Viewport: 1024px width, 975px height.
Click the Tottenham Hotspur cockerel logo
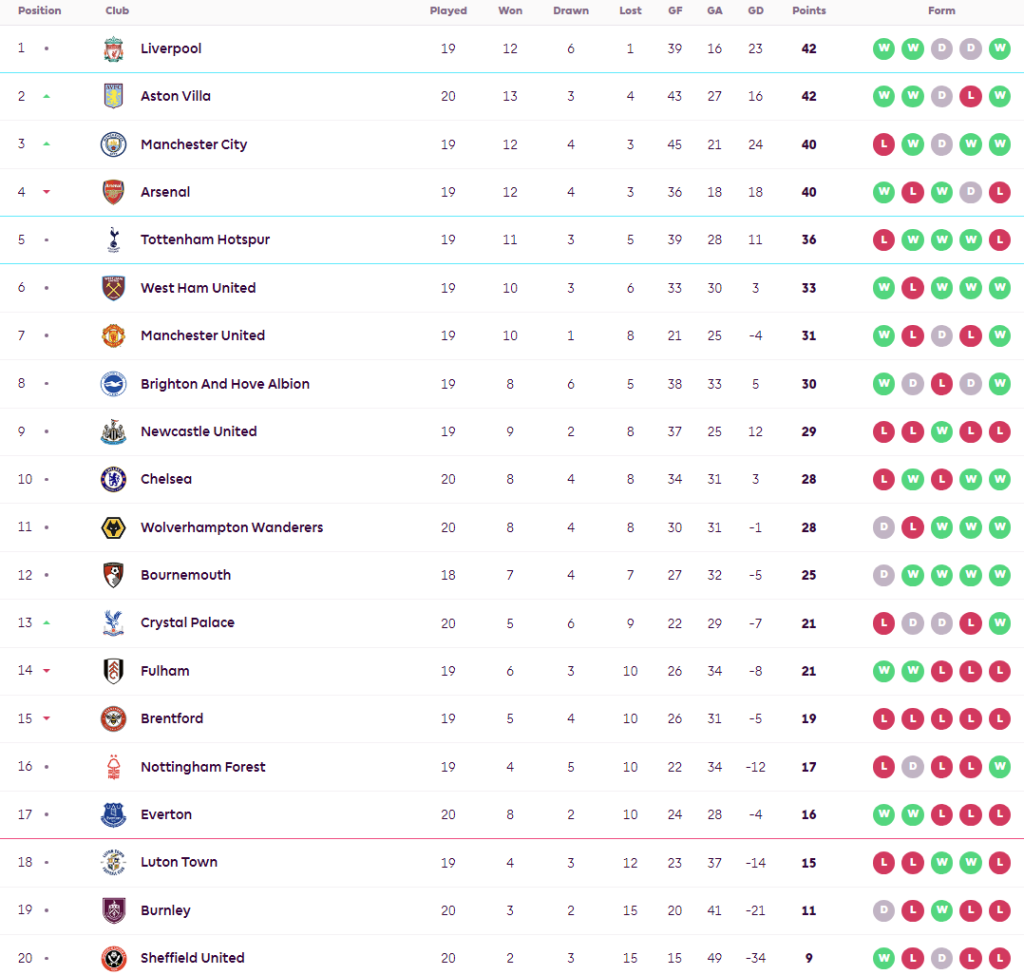click(113, 240)
